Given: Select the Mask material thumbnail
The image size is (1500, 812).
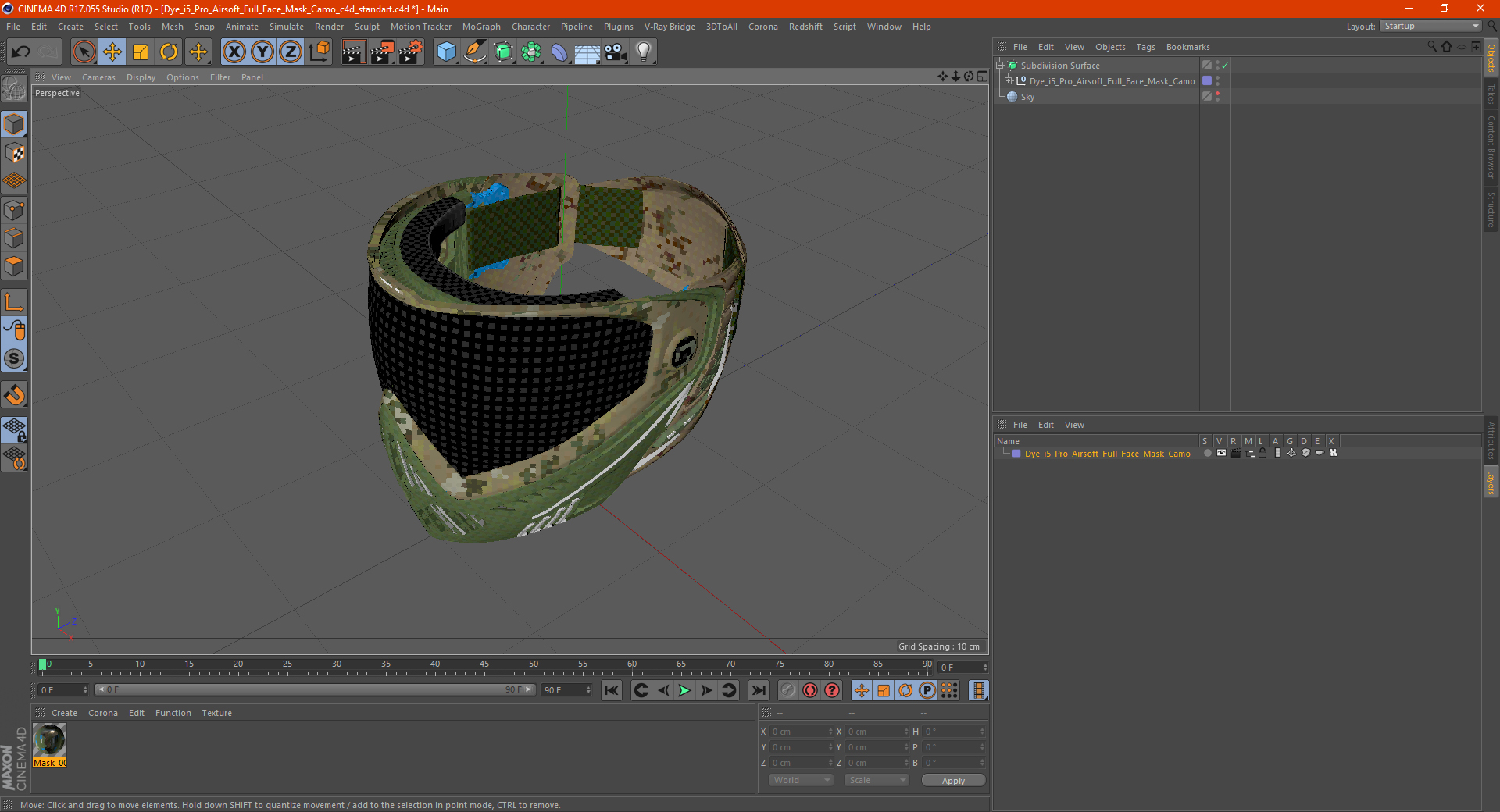Looking at the screenshot, I should coord(49,740).
